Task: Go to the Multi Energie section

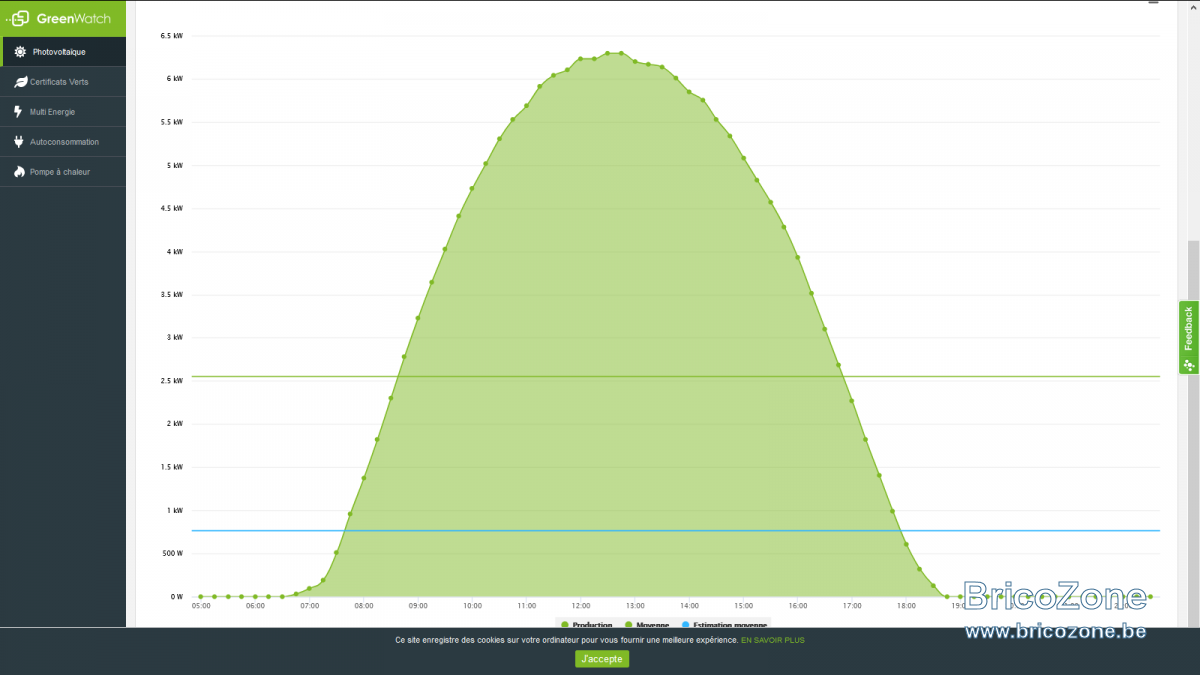Action: tap(63, 112)
